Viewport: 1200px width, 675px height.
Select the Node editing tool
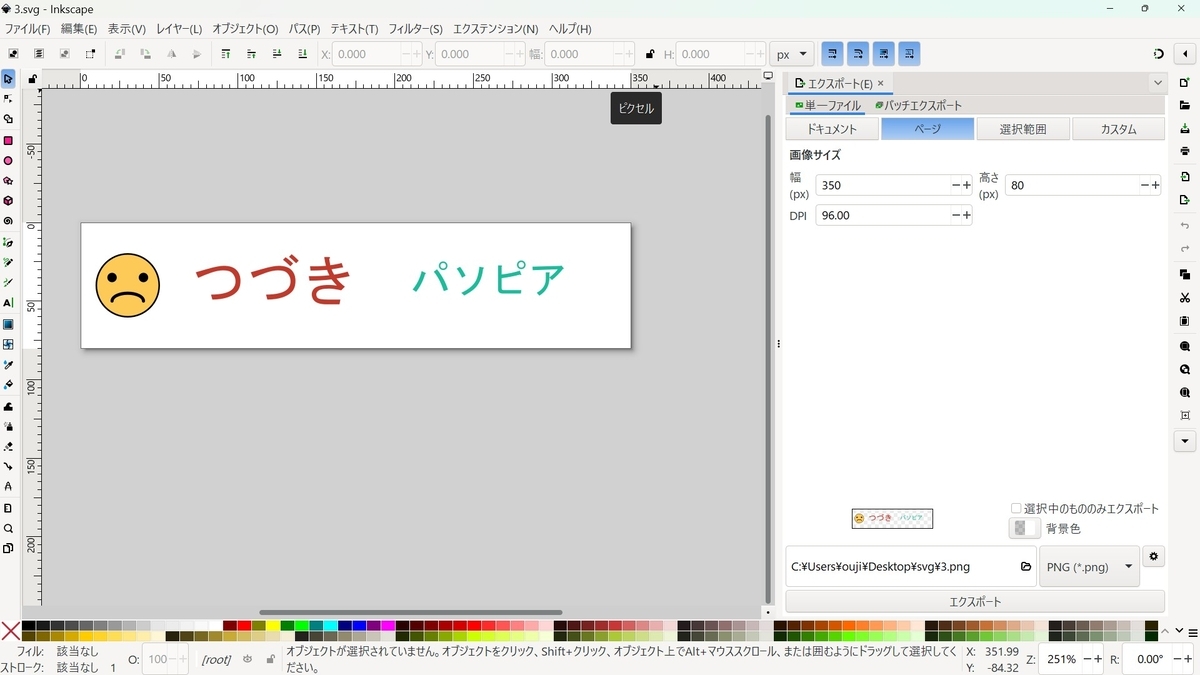pyautogui.click(x=8, y=98)
